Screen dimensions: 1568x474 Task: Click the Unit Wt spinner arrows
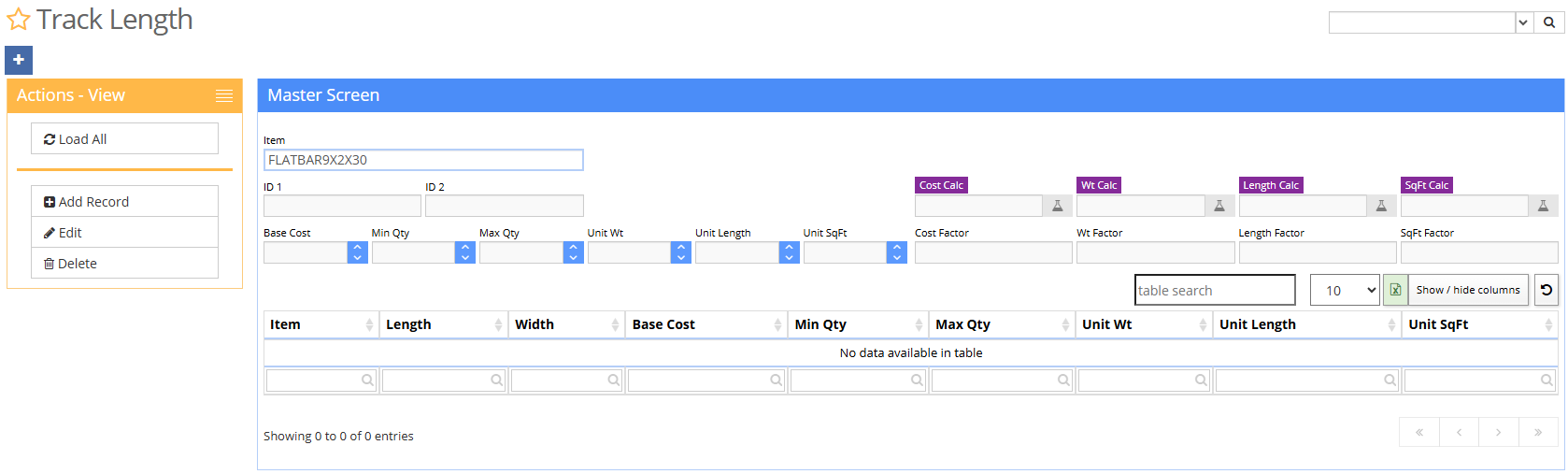[681, 252]
